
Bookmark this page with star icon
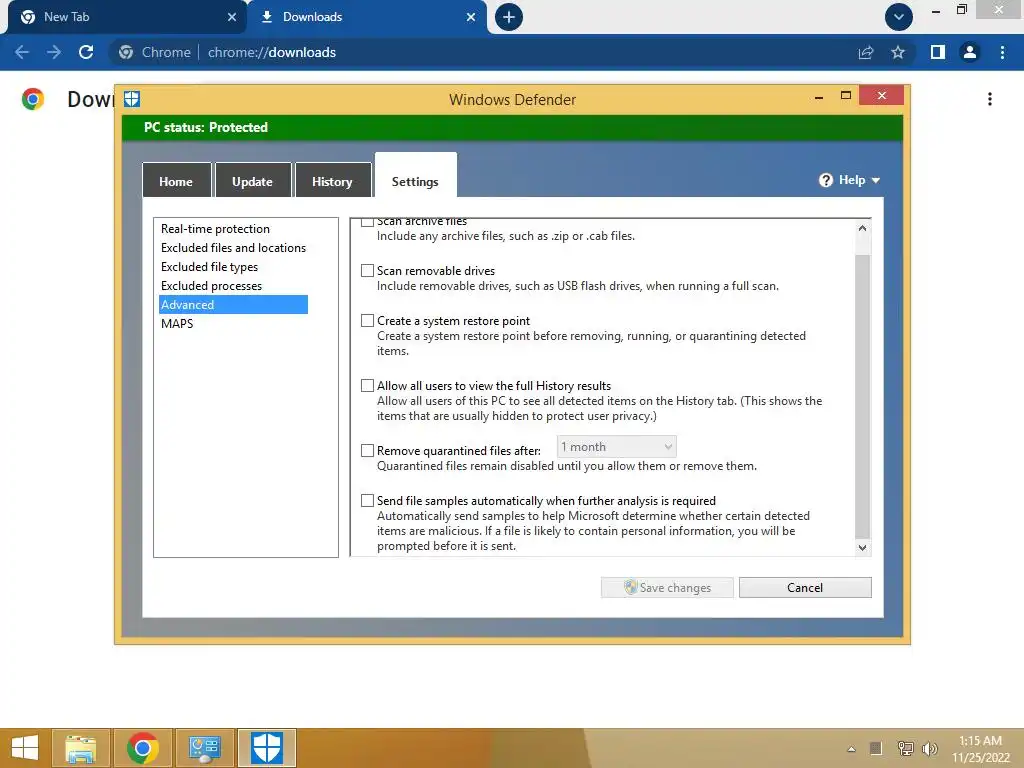[x=898, y=52]
